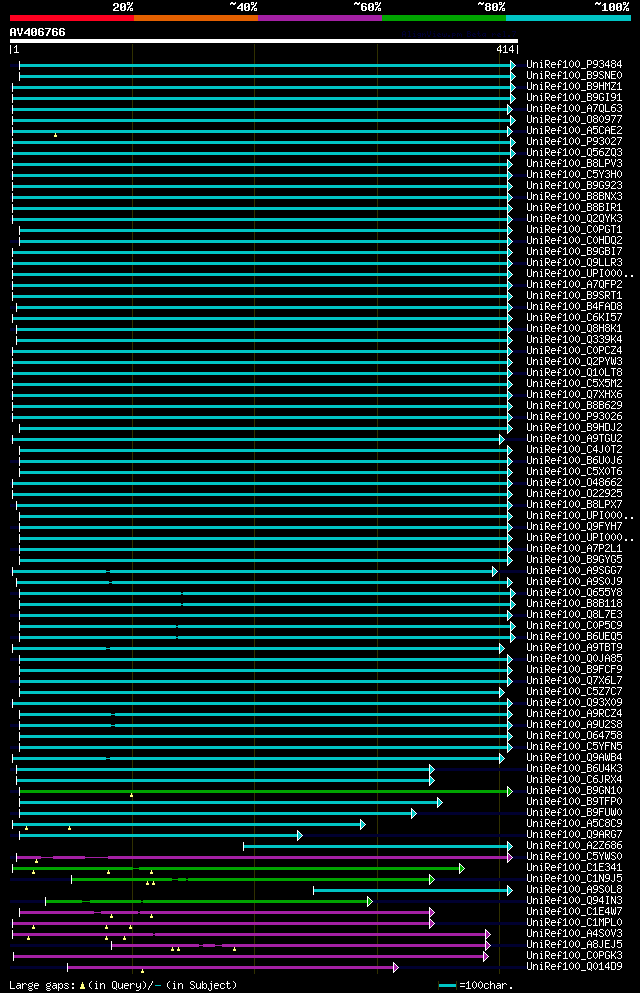Viewport: 640px width, 993px height.
Task: Click the cyan ~100% identity legend segment
Action: pyautogui.click(x=568, y=18)
